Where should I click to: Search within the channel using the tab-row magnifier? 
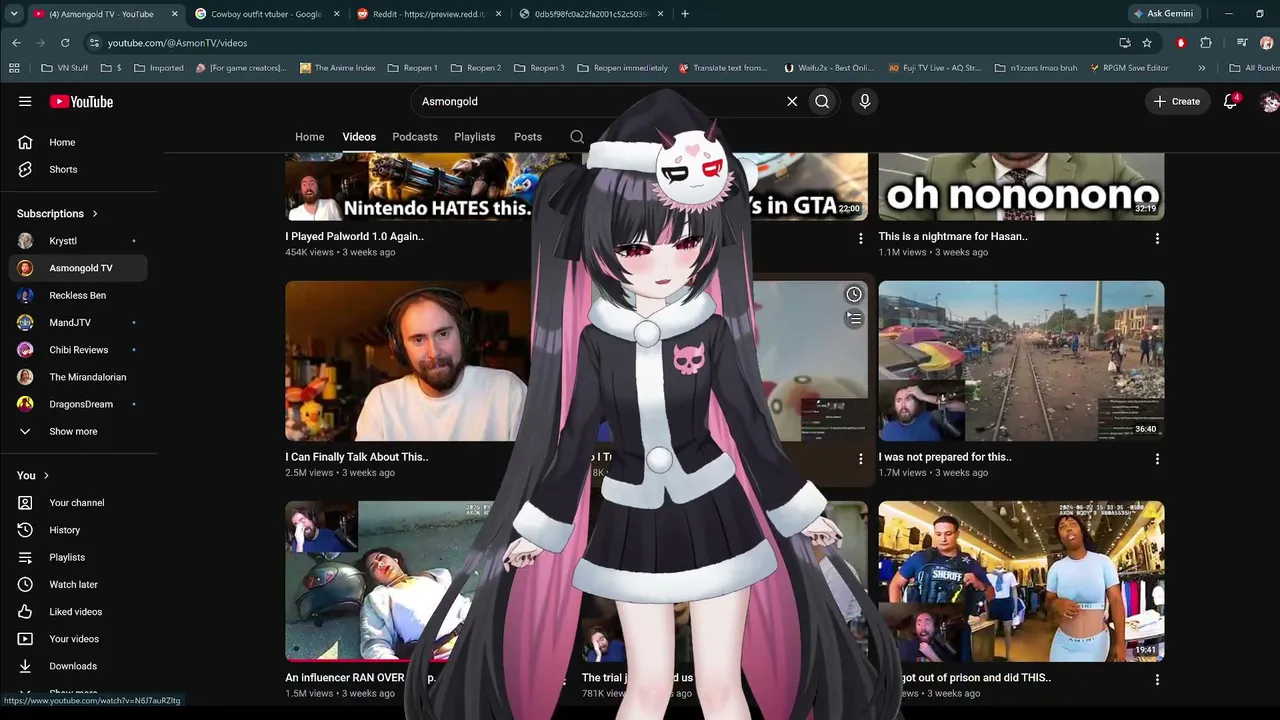tap(577, 137)
